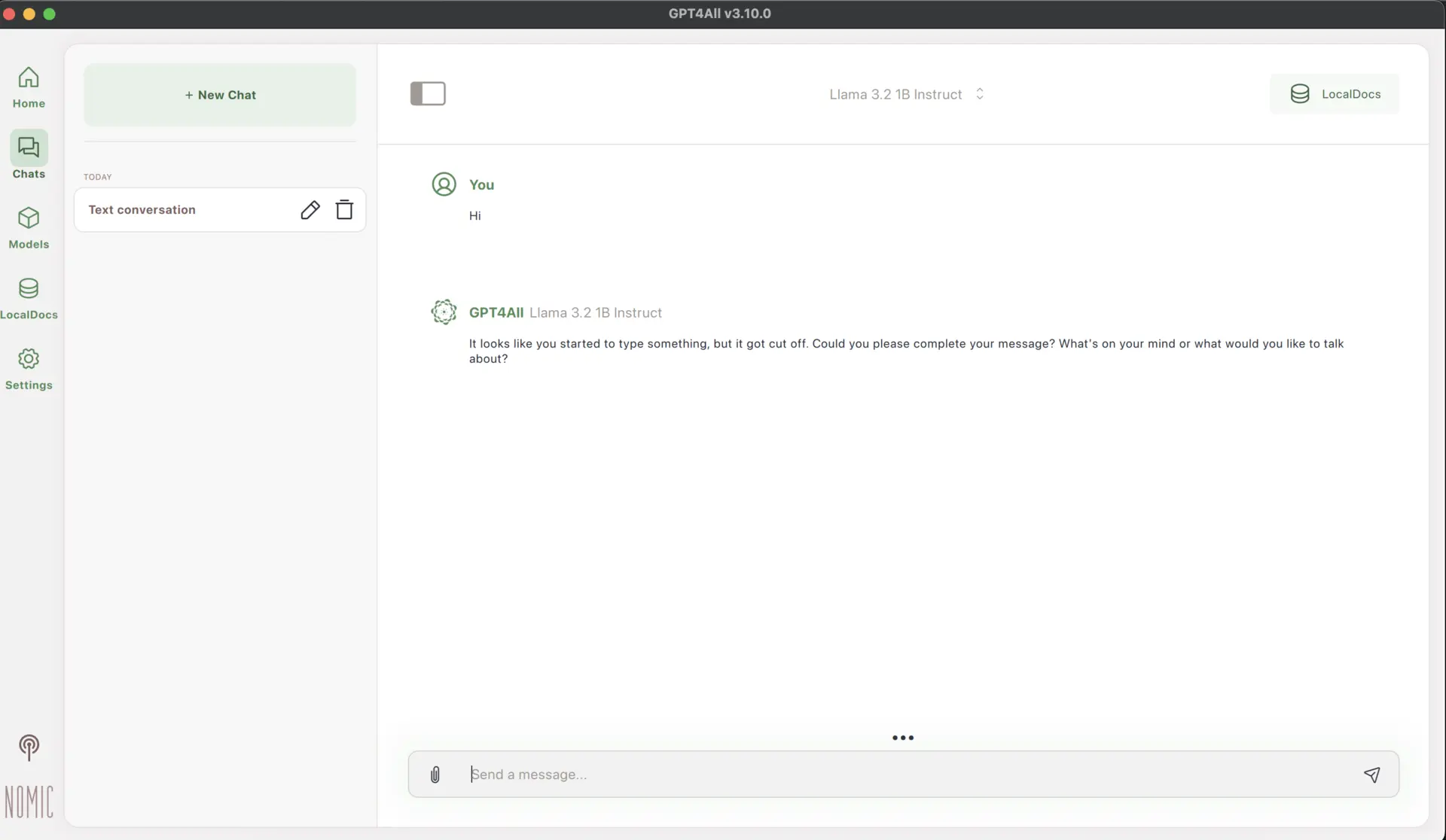Image resolution: width=1446 pixels, height=840 pixels.
Task: Send the message with the arrow icon
Action: (x=1372, y=774)
